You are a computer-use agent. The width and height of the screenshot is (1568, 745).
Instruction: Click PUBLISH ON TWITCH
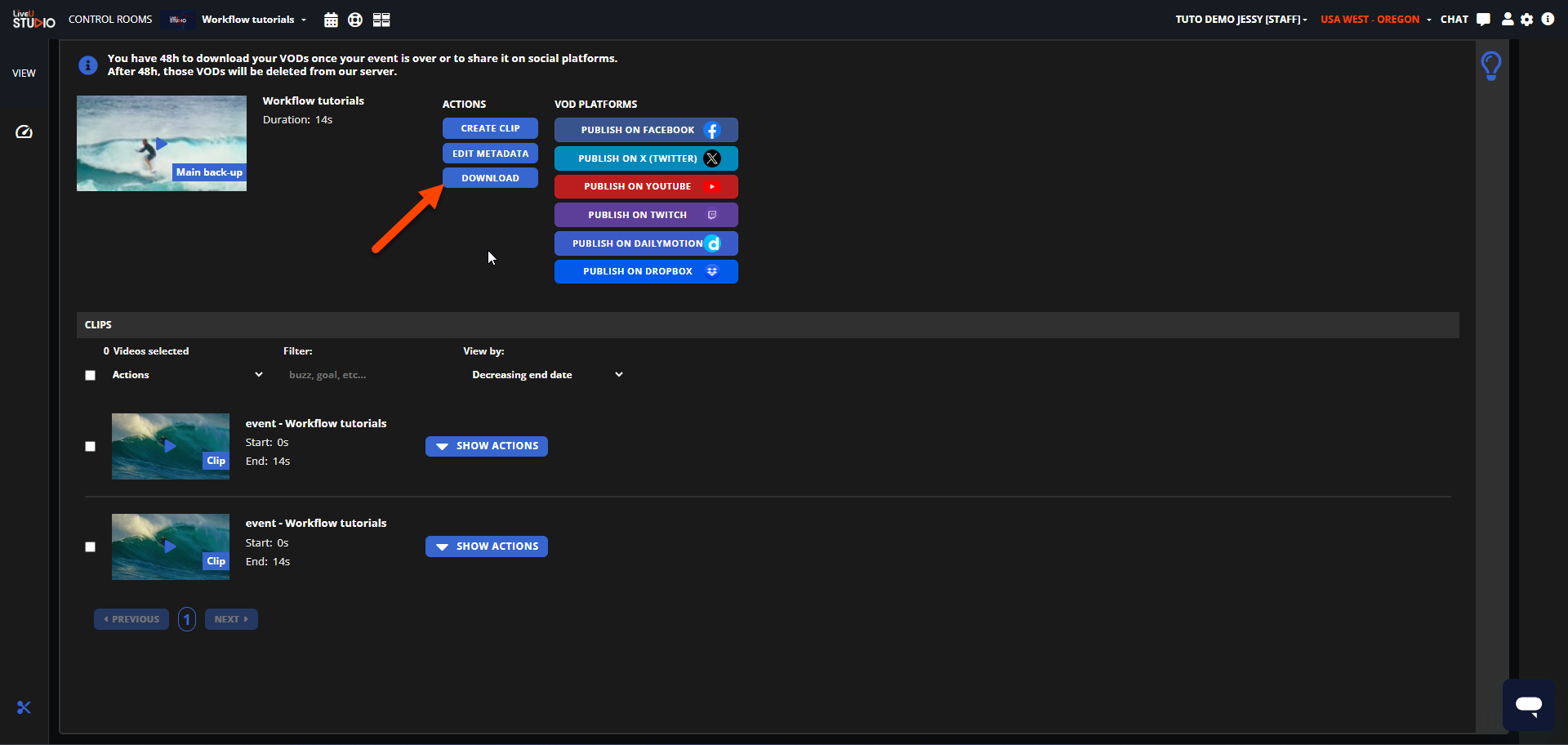[646, 215]
